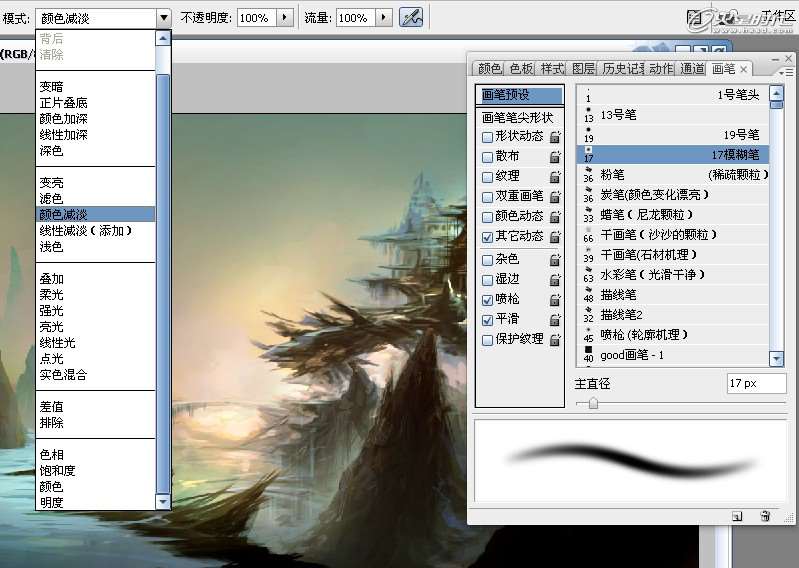
Task: Enable 保护纹理 checkbox
Action: tap(487, 340)
